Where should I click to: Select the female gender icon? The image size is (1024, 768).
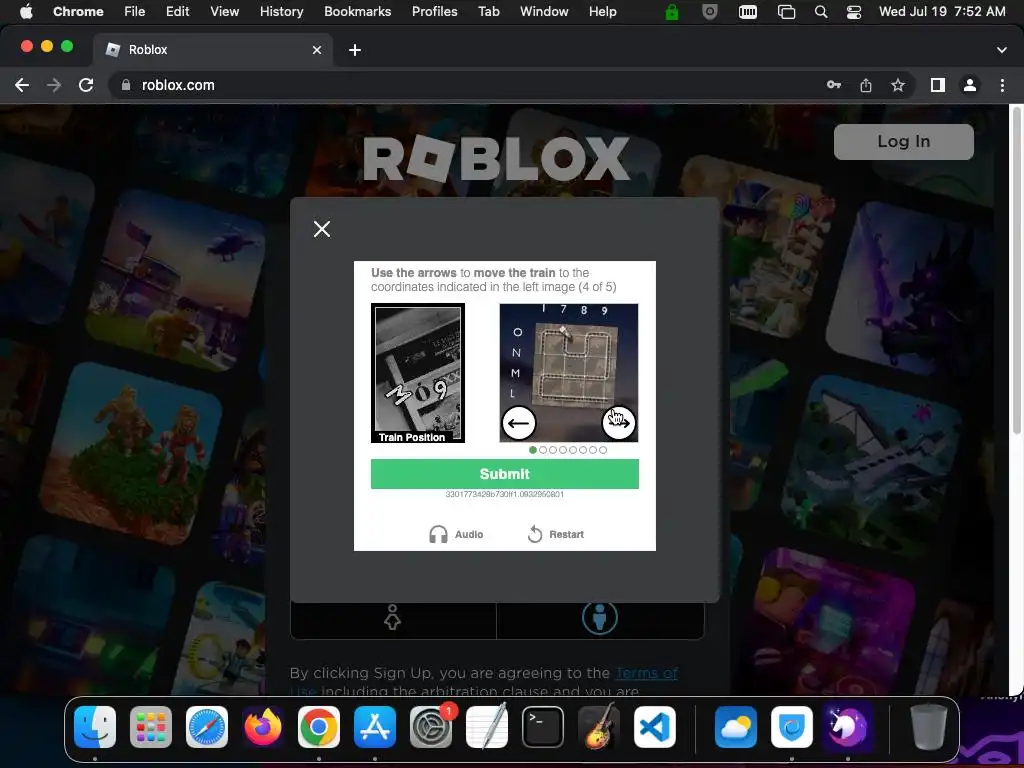[x=392, y=618]
